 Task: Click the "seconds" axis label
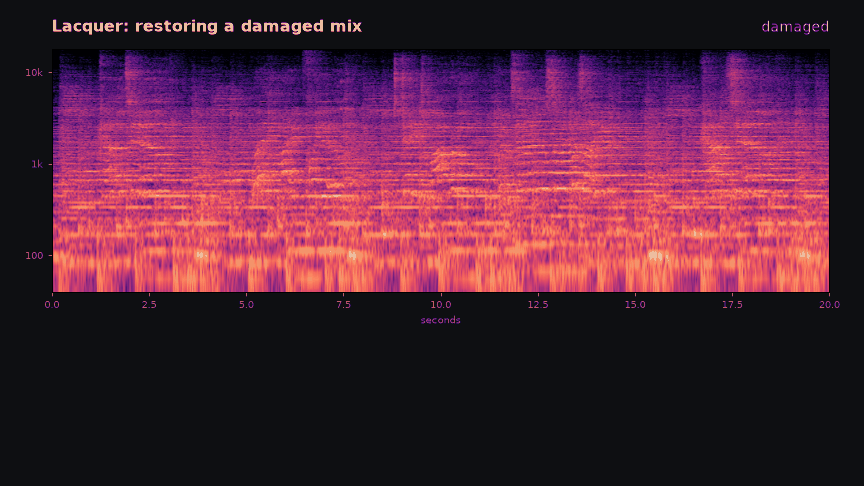coord(440,320)
